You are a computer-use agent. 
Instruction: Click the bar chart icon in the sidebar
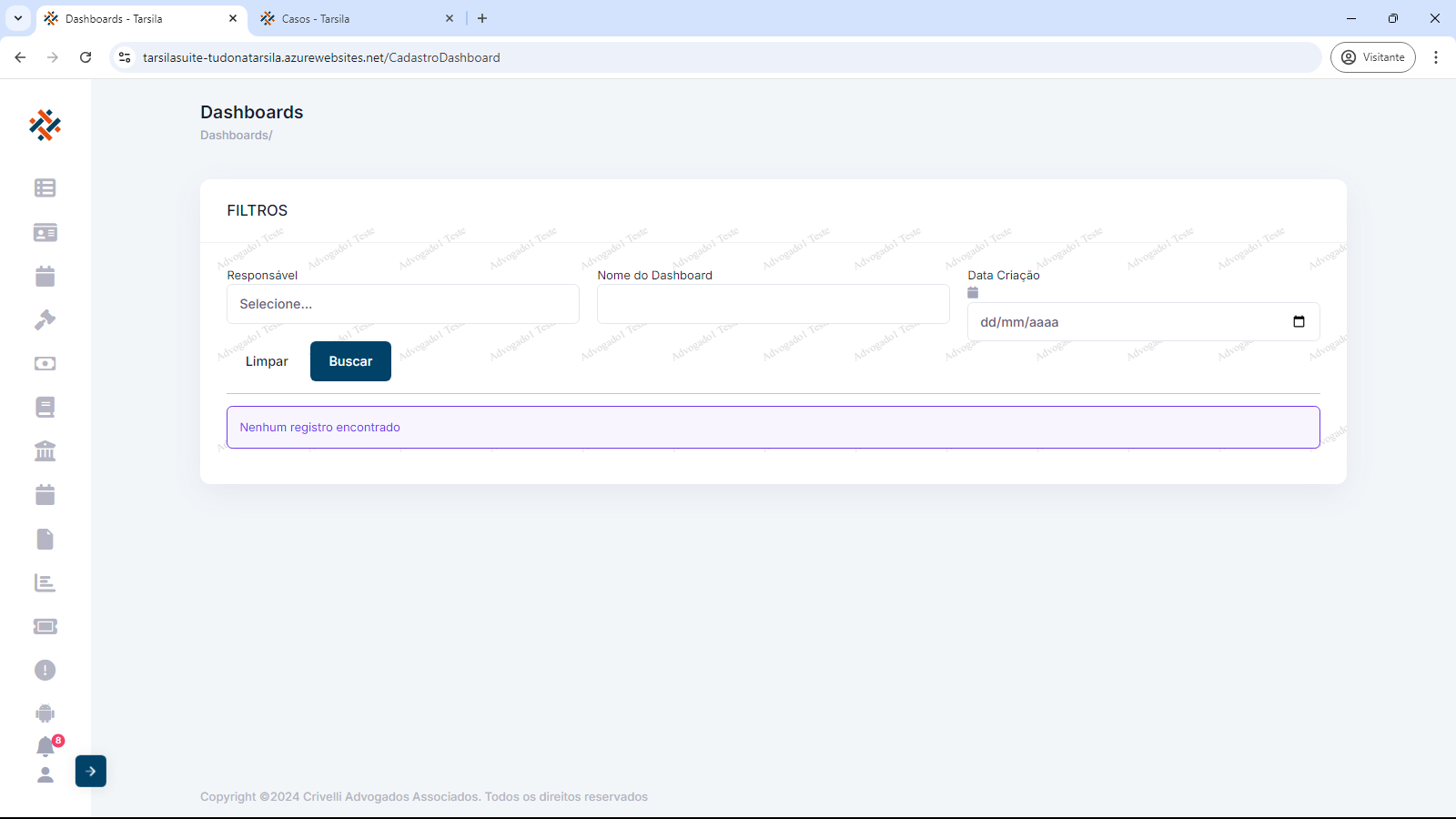pyautogui.click(x=45, y=582)
